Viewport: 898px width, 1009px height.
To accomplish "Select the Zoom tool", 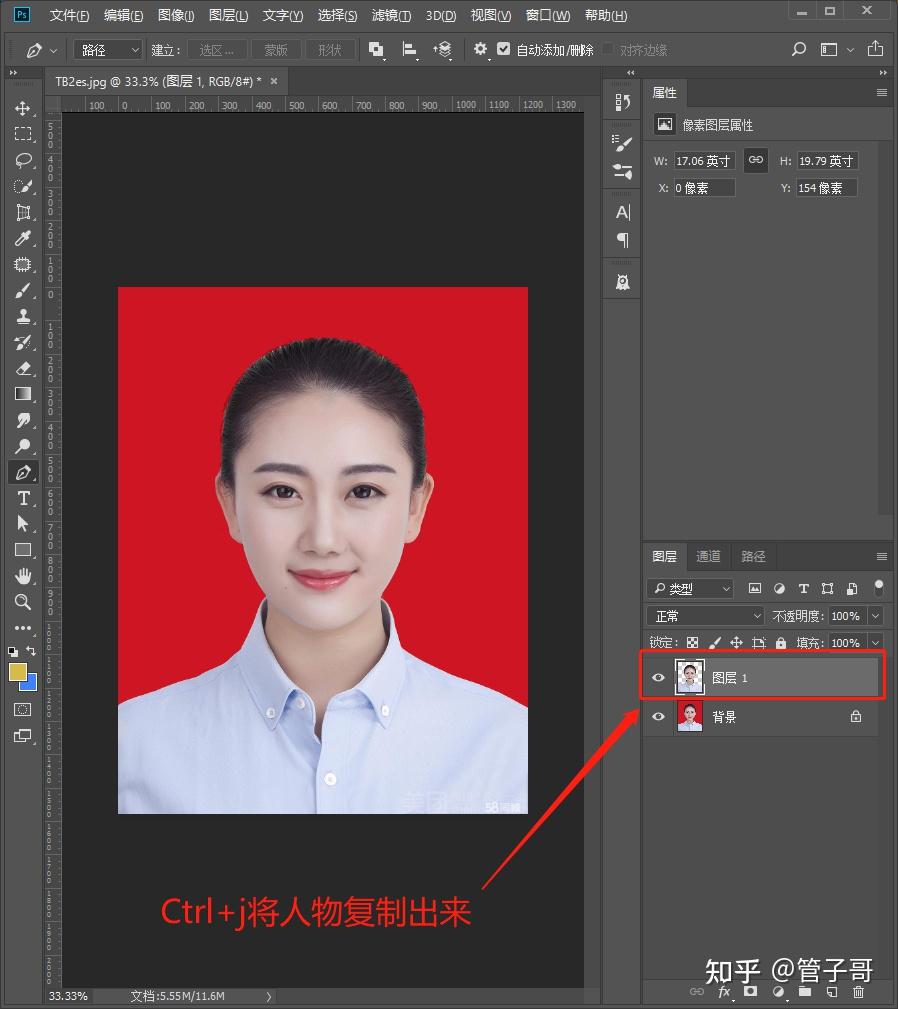I will [x=22, y=602].
